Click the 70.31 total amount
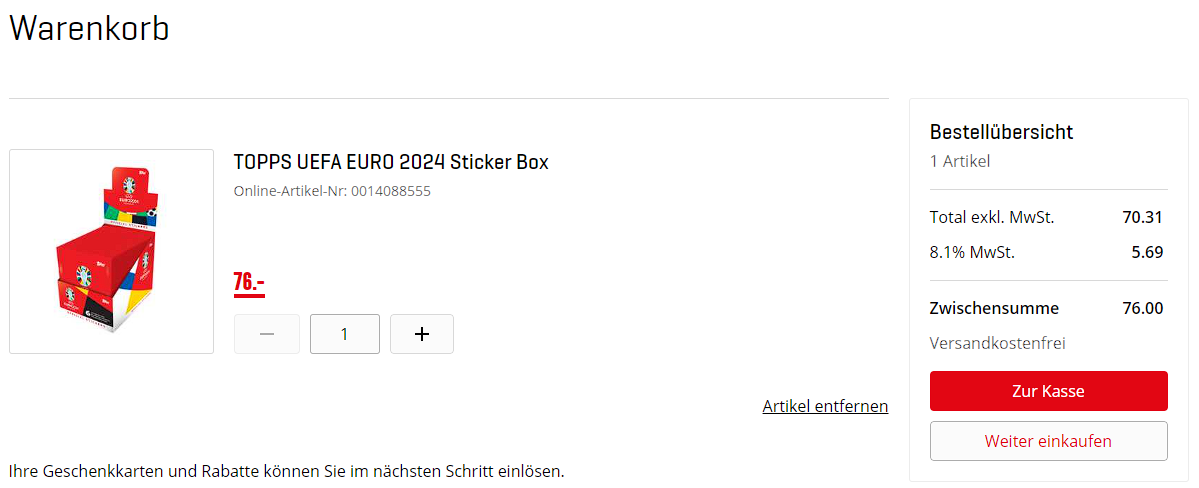 1143,217
